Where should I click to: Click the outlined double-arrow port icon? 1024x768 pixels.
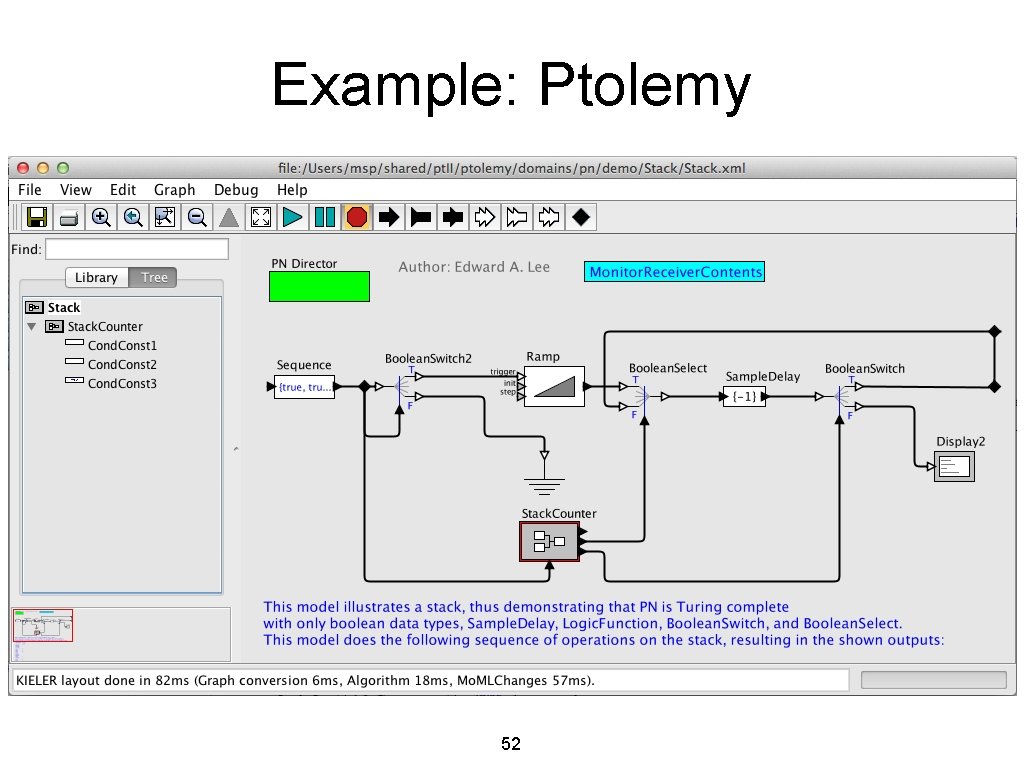coord(549,217)
